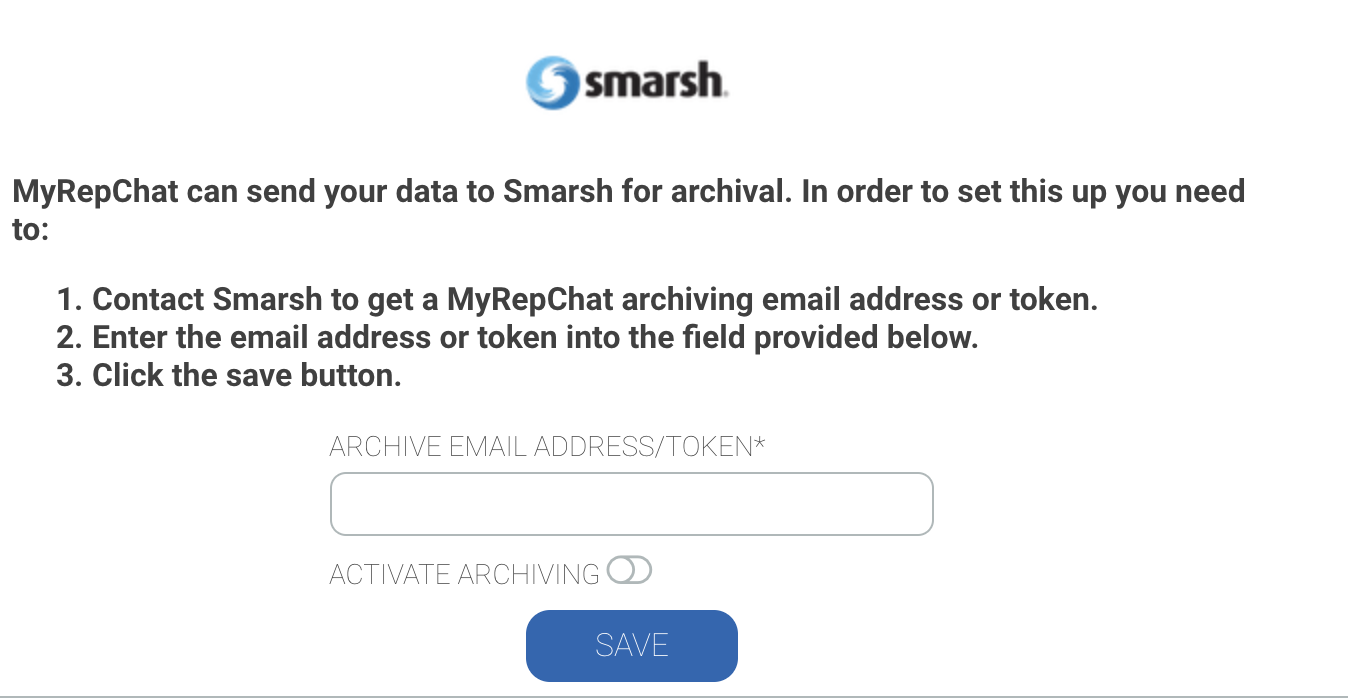The width and height of the screenshot is (1348, 700).
Task: Click the 'to:' text ending the intro
Action: tap(30, 229)
